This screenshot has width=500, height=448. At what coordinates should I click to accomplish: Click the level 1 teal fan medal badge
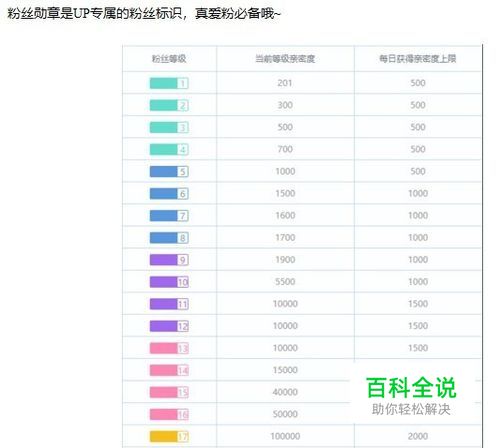(169, 83)
